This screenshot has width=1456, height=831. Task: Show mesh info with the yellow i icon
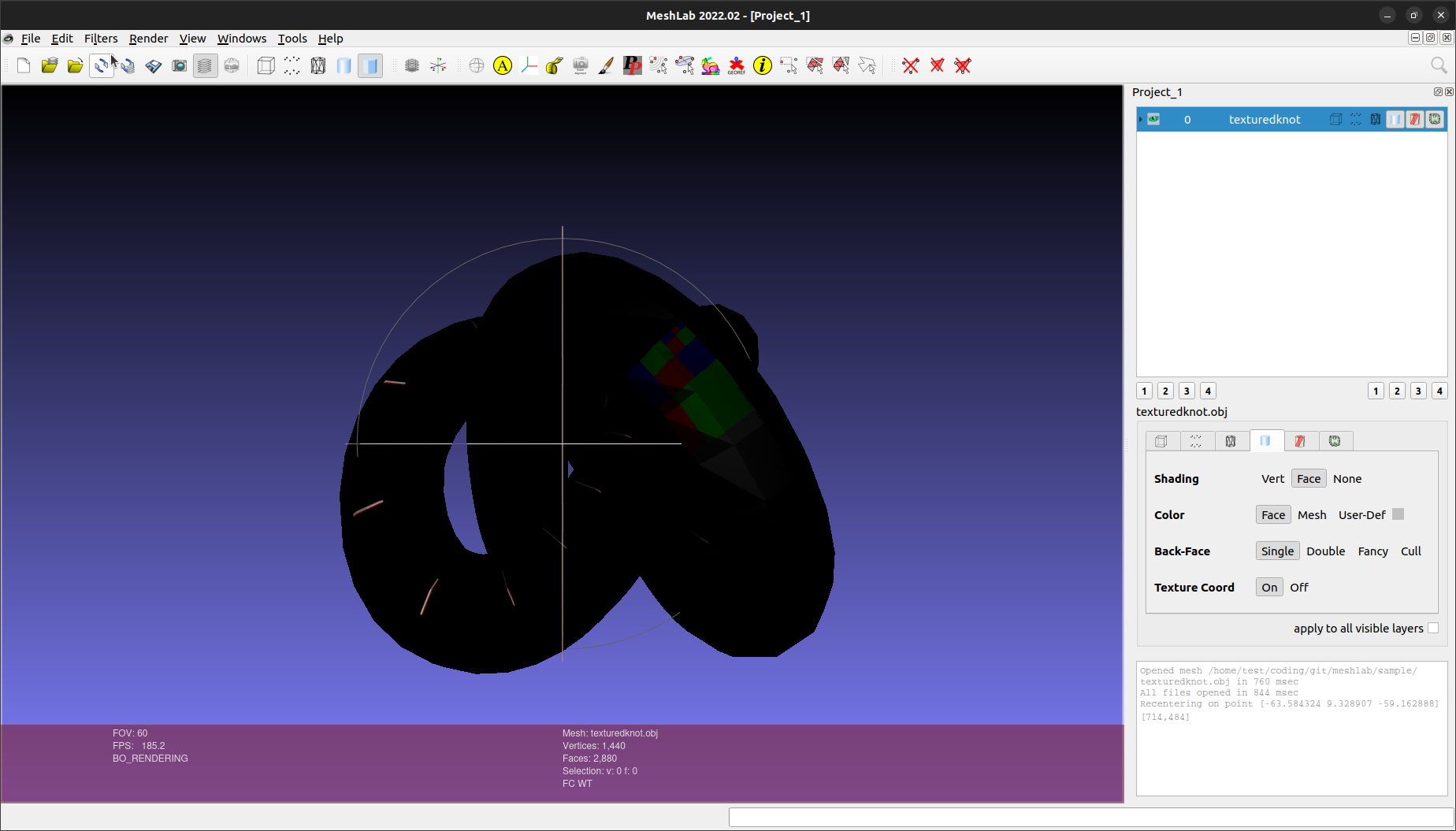[x=762, y=65]
